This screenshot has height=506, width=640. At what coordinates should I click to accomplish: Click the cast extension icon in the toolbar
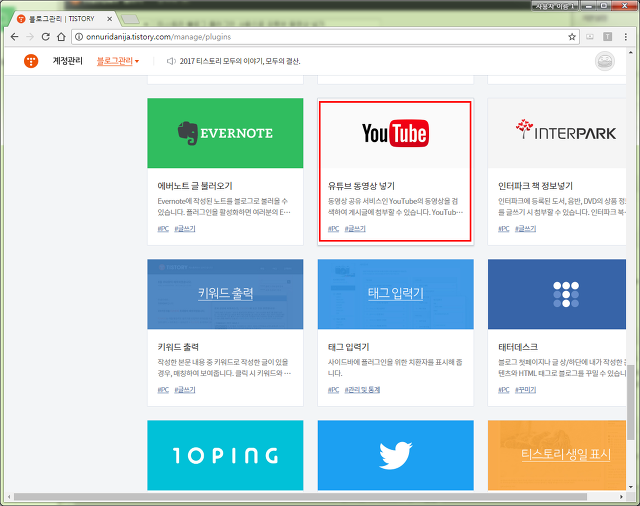pos(590,37)
